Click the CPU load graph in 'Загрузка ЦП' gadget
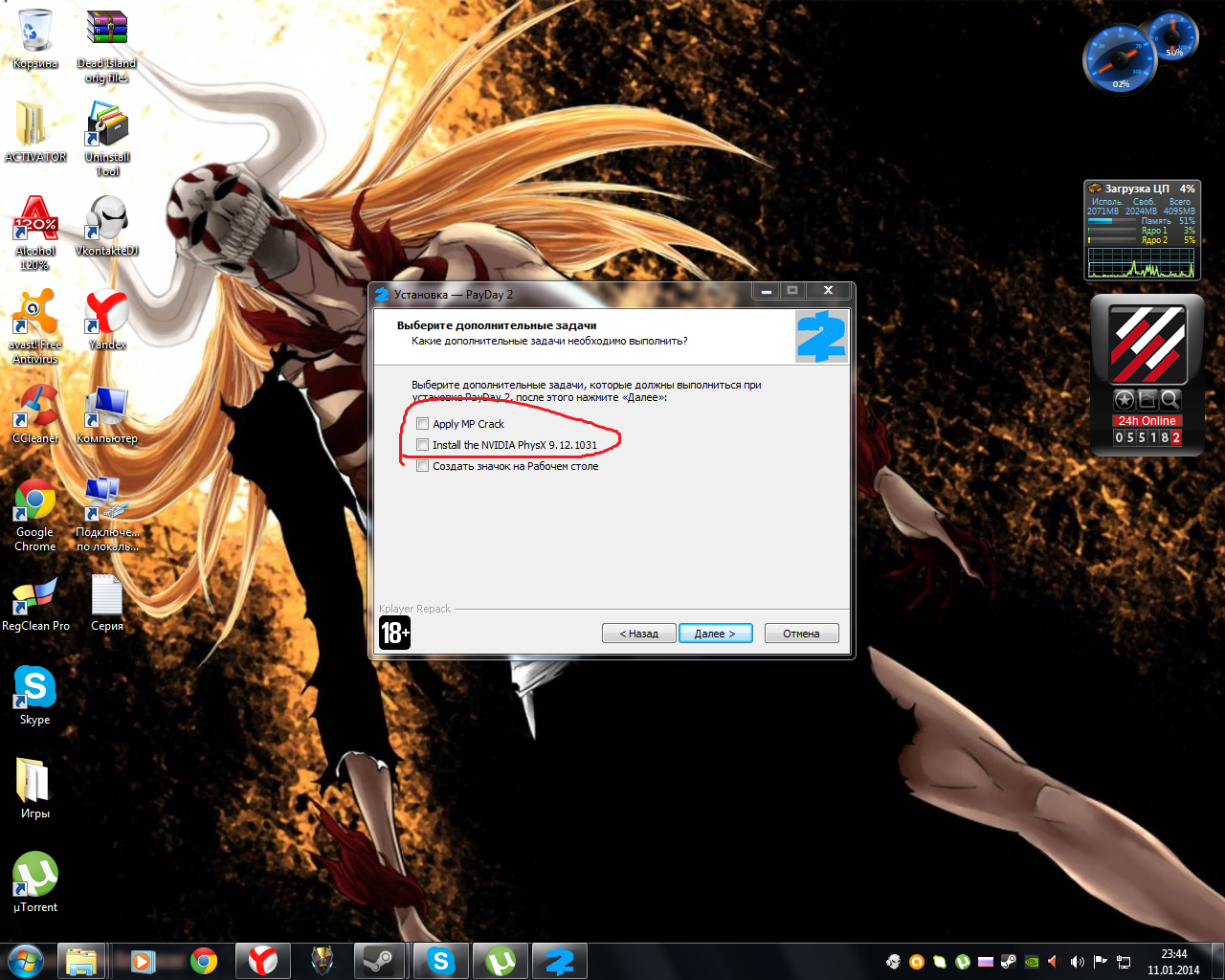1225x980 pixels. coord(1141,262)
